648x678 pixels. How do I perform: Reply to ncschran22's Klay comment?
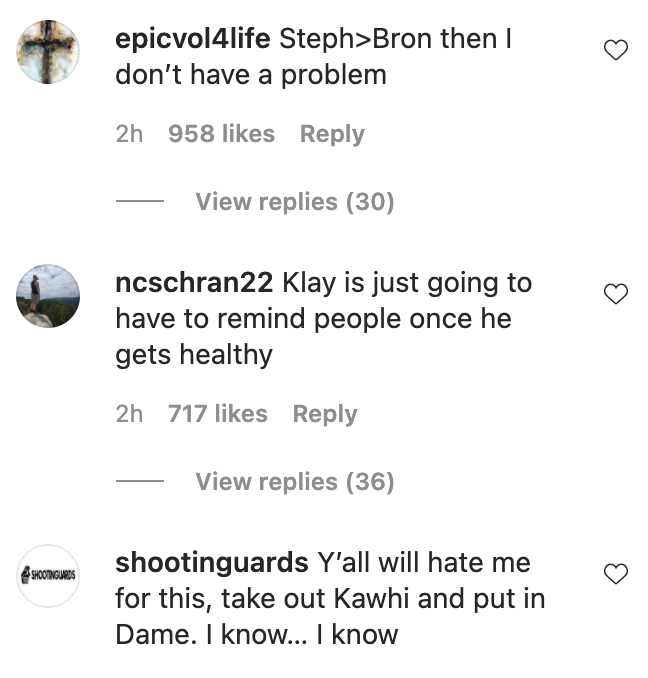click(x=324, y=414)
